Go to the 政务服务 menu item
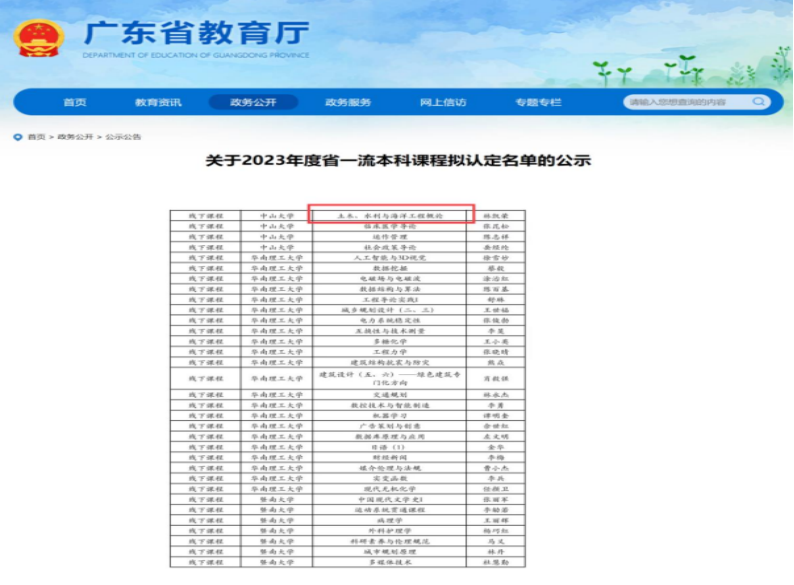794x585 pixels. click(348, 102)
